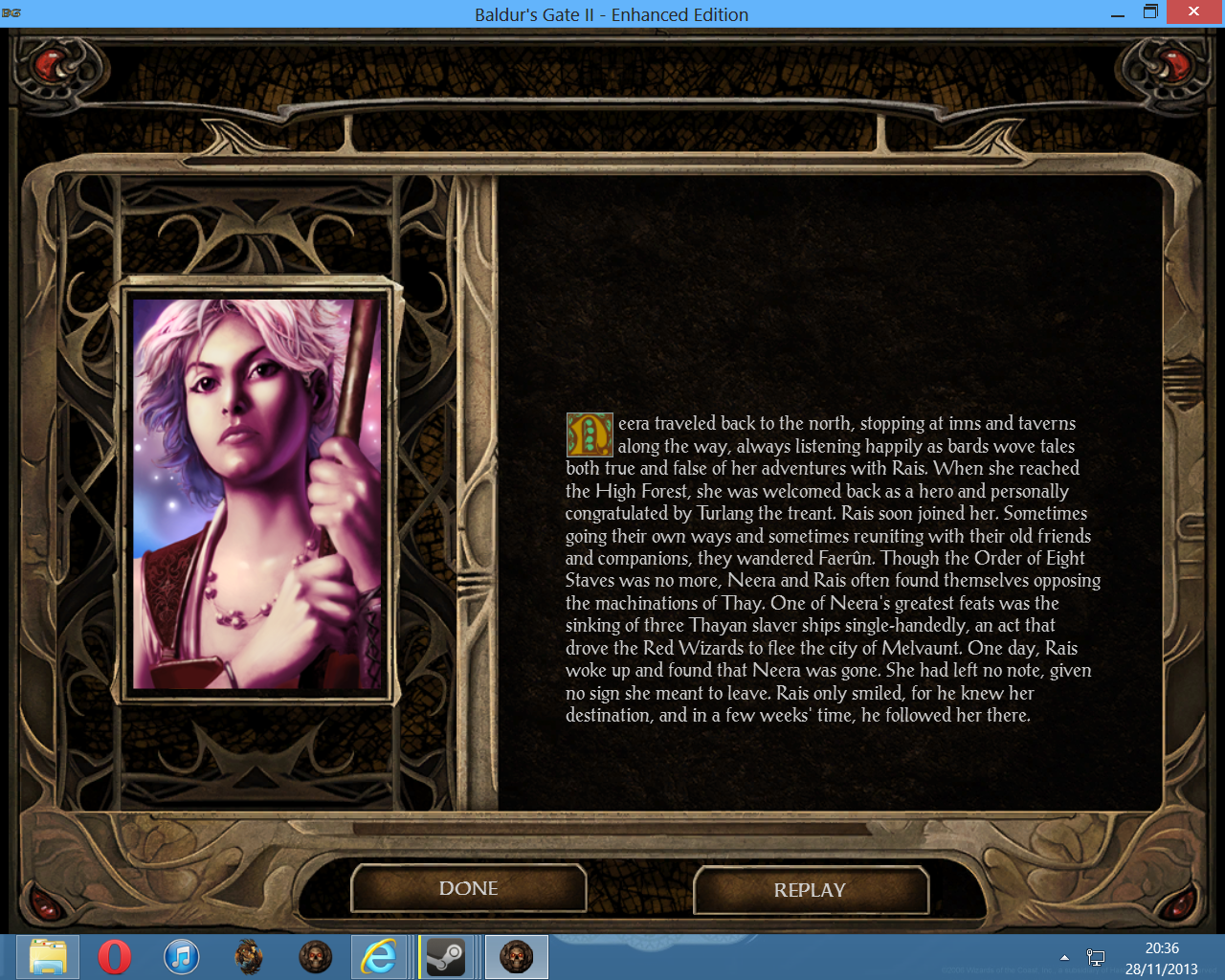The height and width of the screenshot is (980, 1225).
Task: Click Neera's character portrait
Action: tap(257, 494)
